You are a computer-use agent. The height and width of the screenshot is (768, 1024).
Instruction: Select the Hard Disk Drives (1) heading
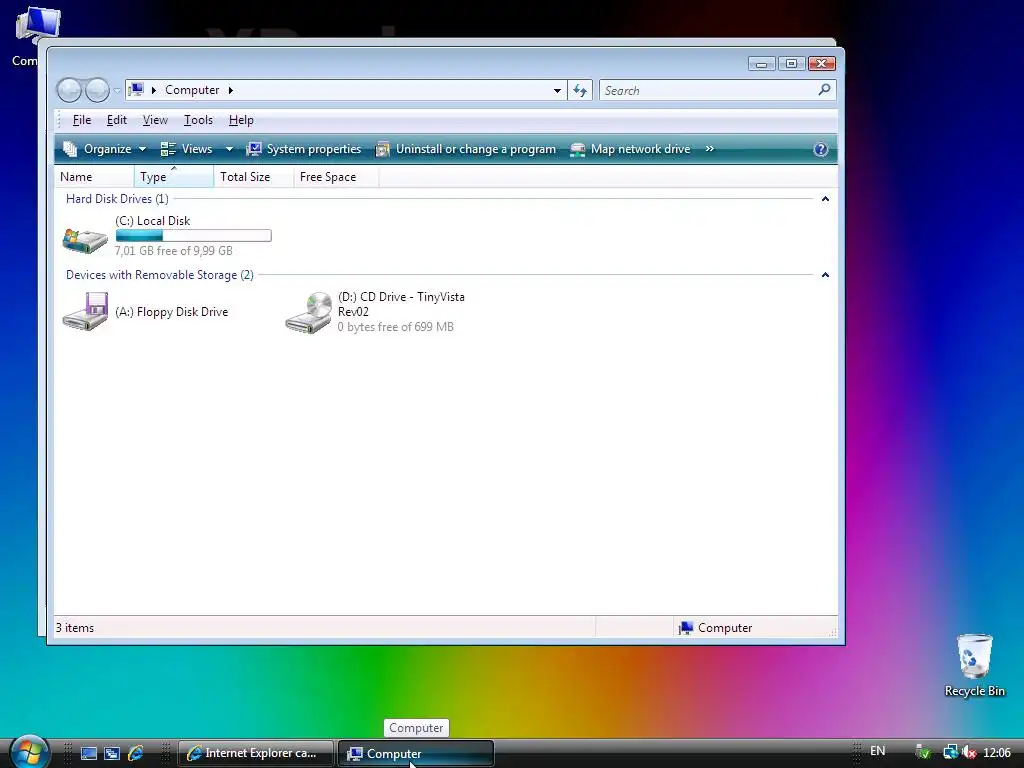[x=117, y=199]
